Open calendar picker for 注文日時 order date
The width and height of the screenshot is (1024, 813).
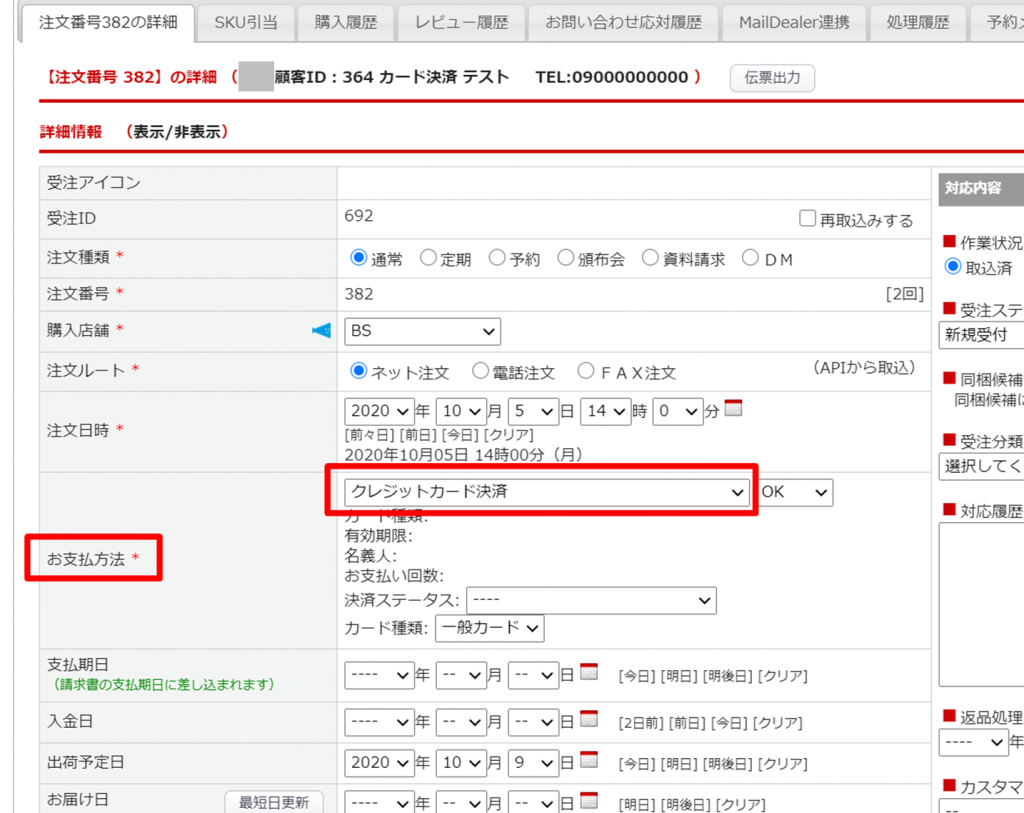pos(733,408)
